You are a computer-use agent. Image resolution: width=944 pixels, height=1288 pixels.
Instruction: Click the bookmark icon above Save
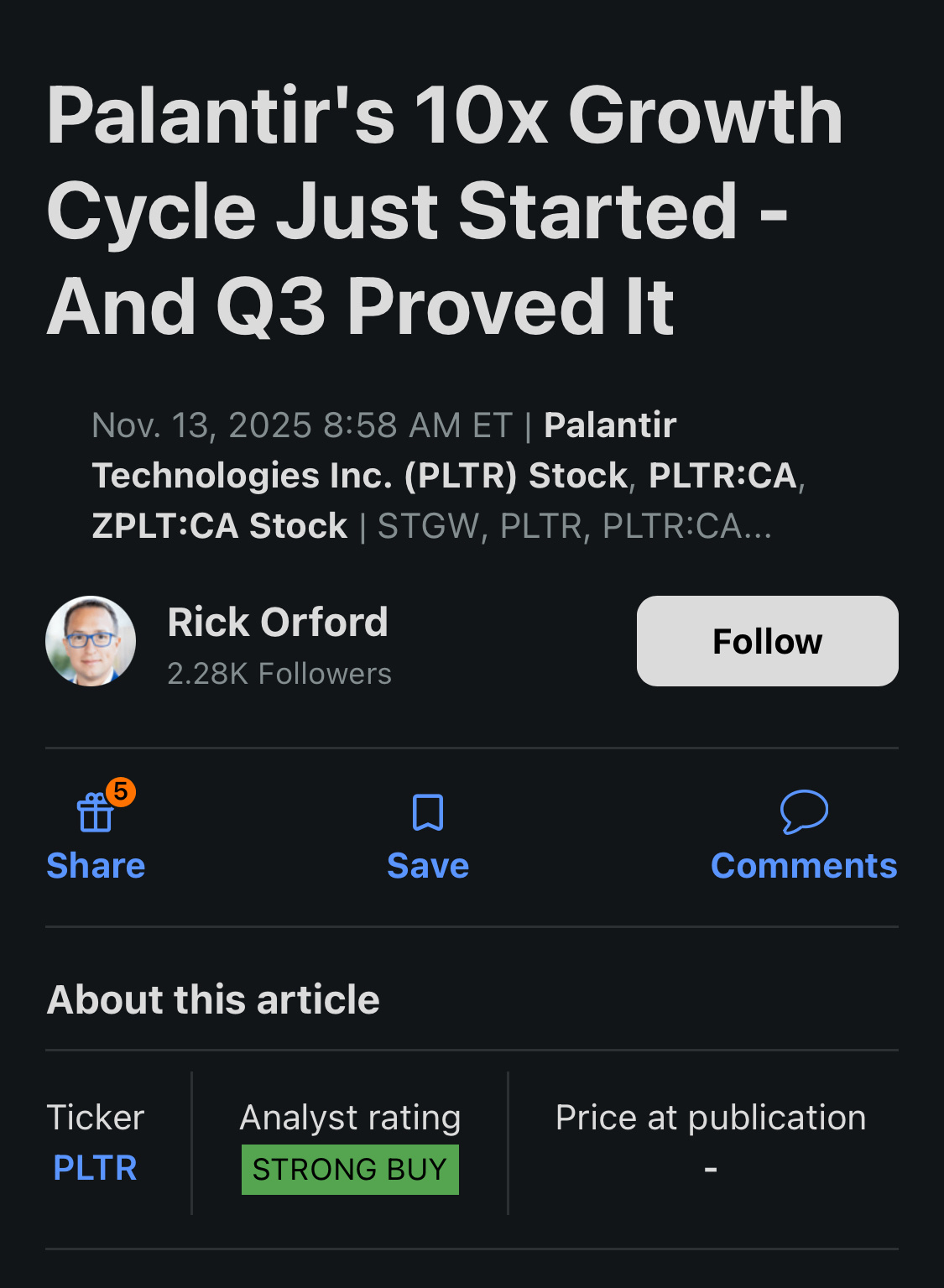(x=428, y=812)
